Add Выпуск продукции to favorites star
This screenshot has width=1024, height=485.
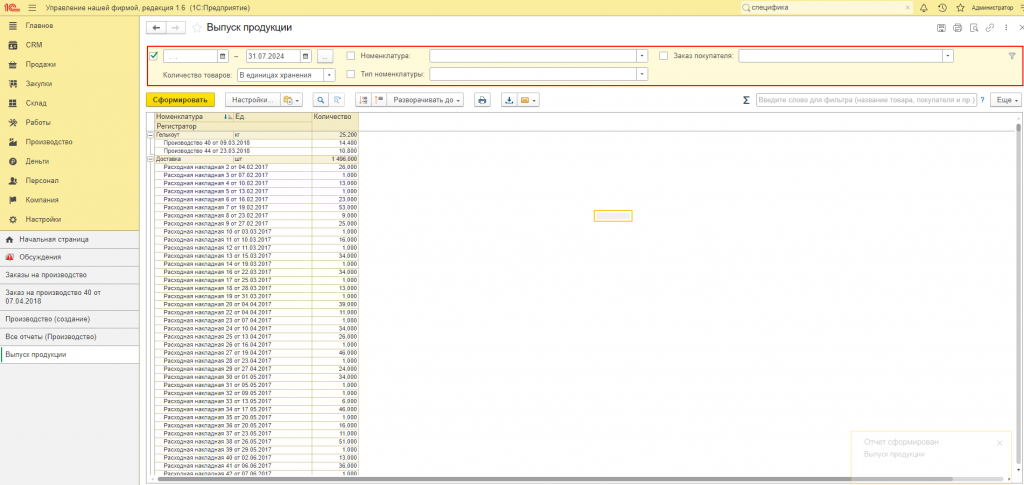coord(197,27)
